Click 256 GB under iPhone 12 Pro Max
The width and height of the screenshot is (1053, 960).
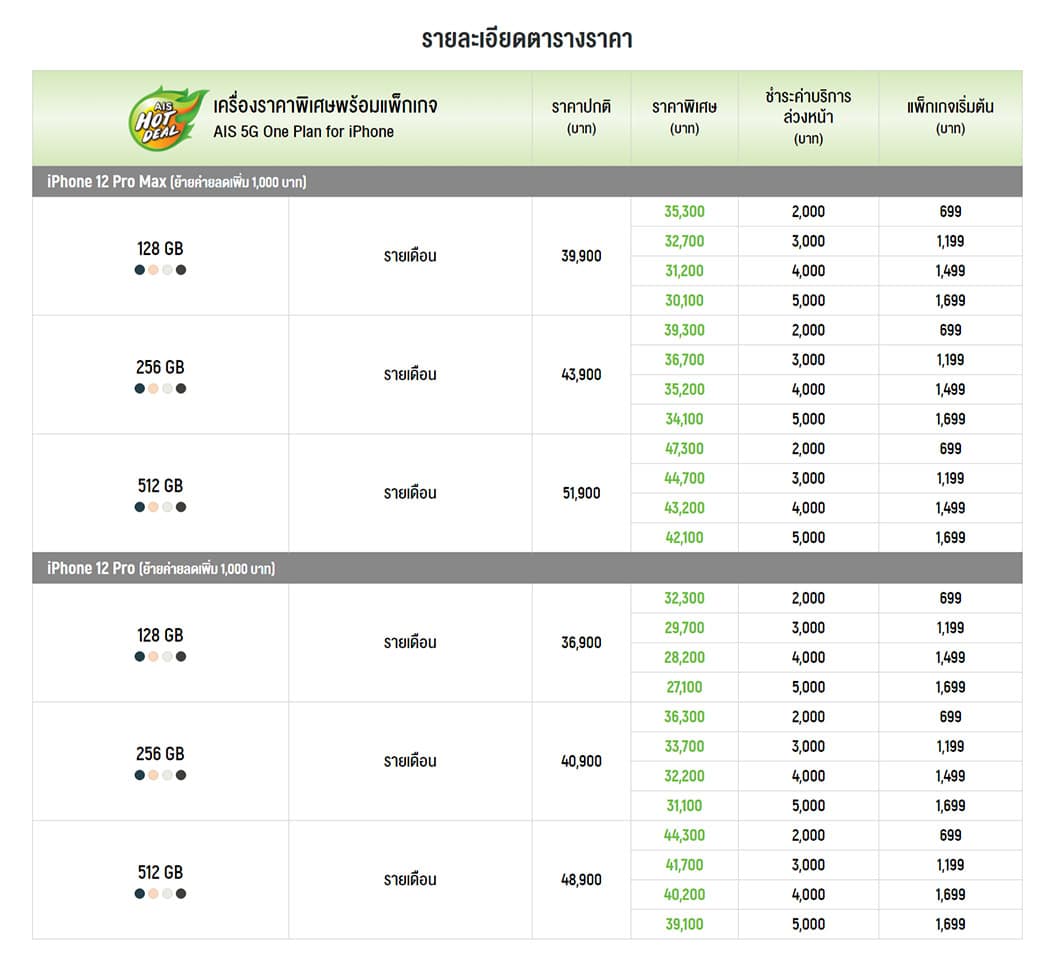click(160, 367)
